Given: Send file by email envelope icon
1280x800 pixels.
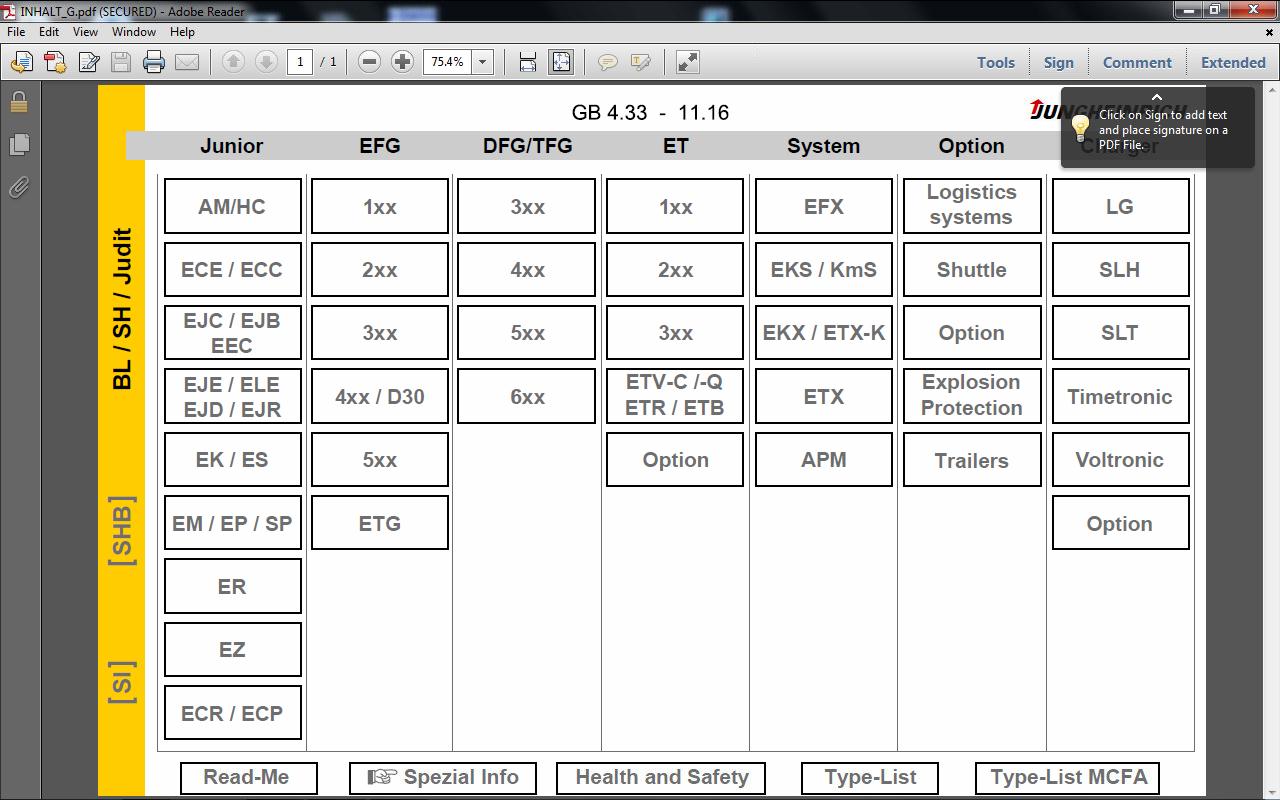Looking at the screenshot, I should tap(187, 62).
